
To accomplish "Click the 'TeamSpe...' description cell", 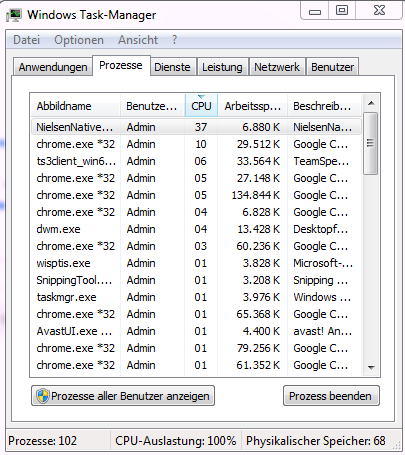I will click(x=321, y=161).
